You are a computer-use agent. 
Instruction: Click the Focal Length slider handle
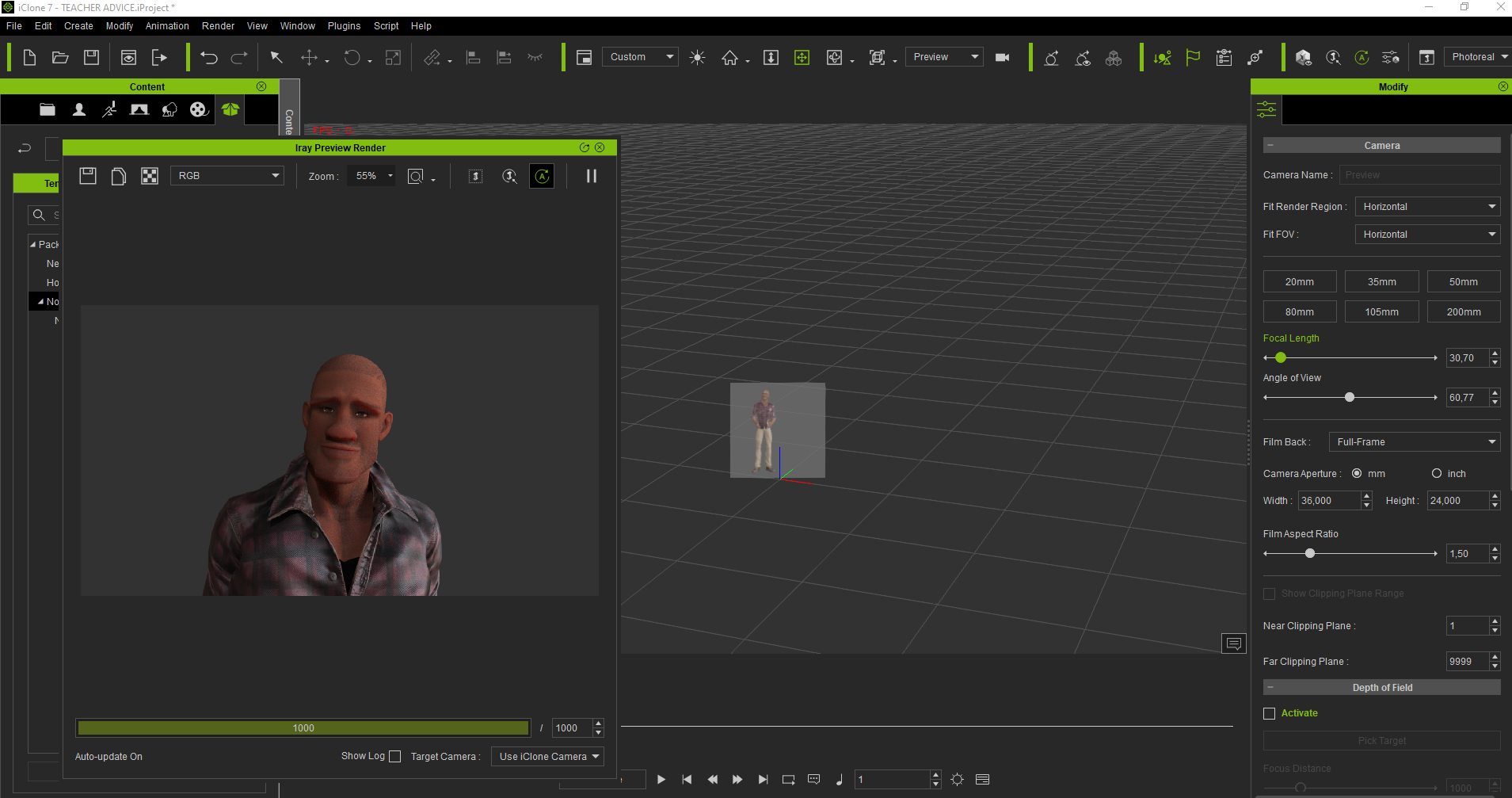1281,358
